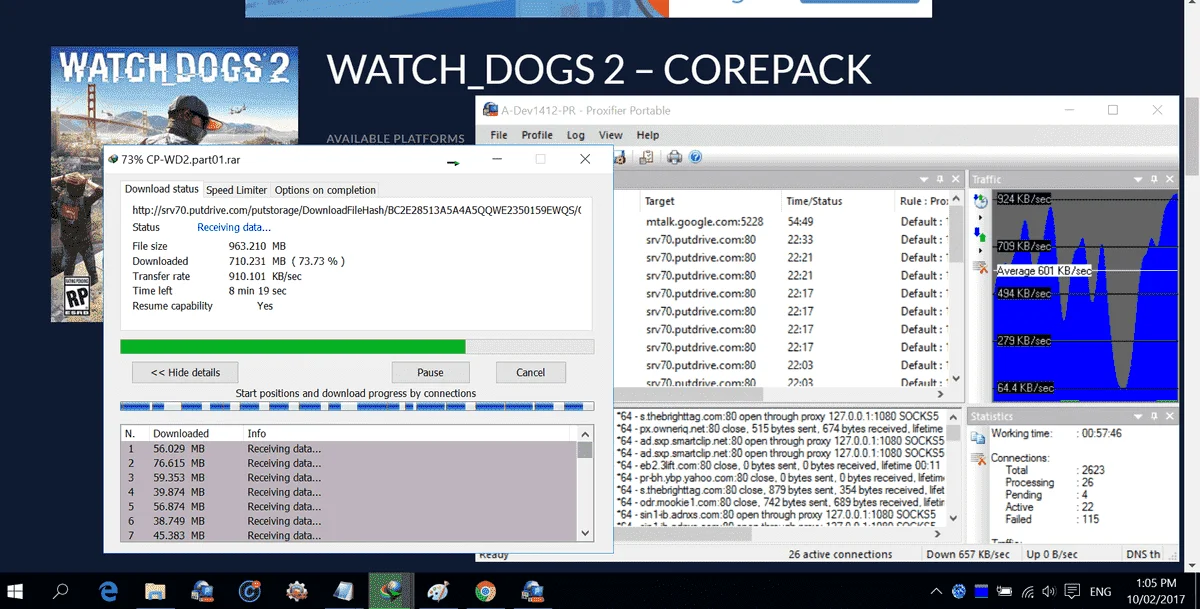Screen dimensions: 1200x609
Task: Open File Explorer from the taskbar
Action: coord(155,590)
